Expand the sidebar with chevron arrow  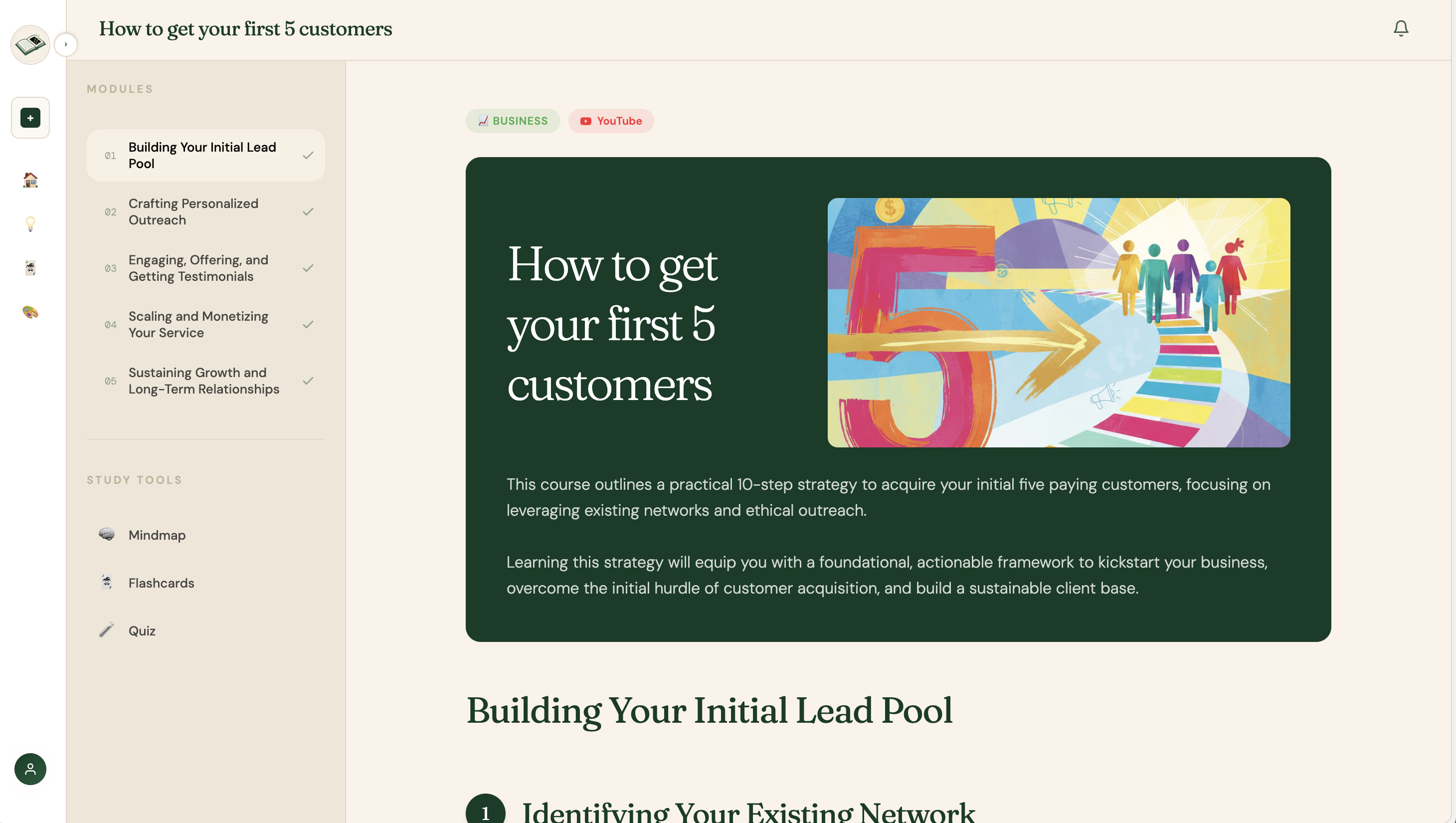point(65,45)
